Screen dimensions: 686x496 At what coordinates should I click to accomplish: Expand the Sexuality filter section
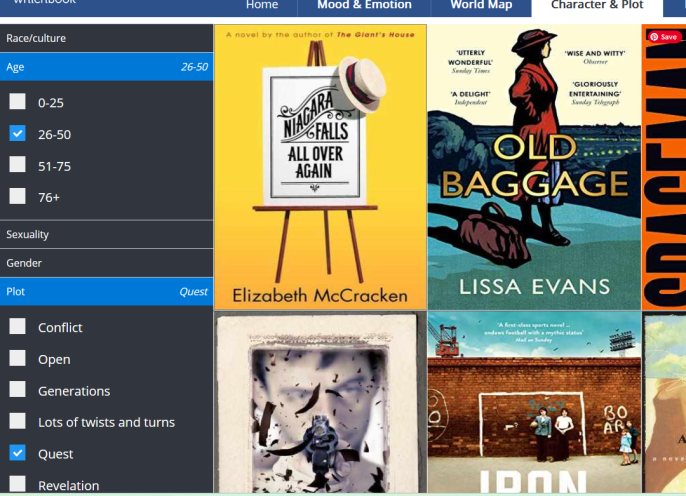click(x=106, y=234)
